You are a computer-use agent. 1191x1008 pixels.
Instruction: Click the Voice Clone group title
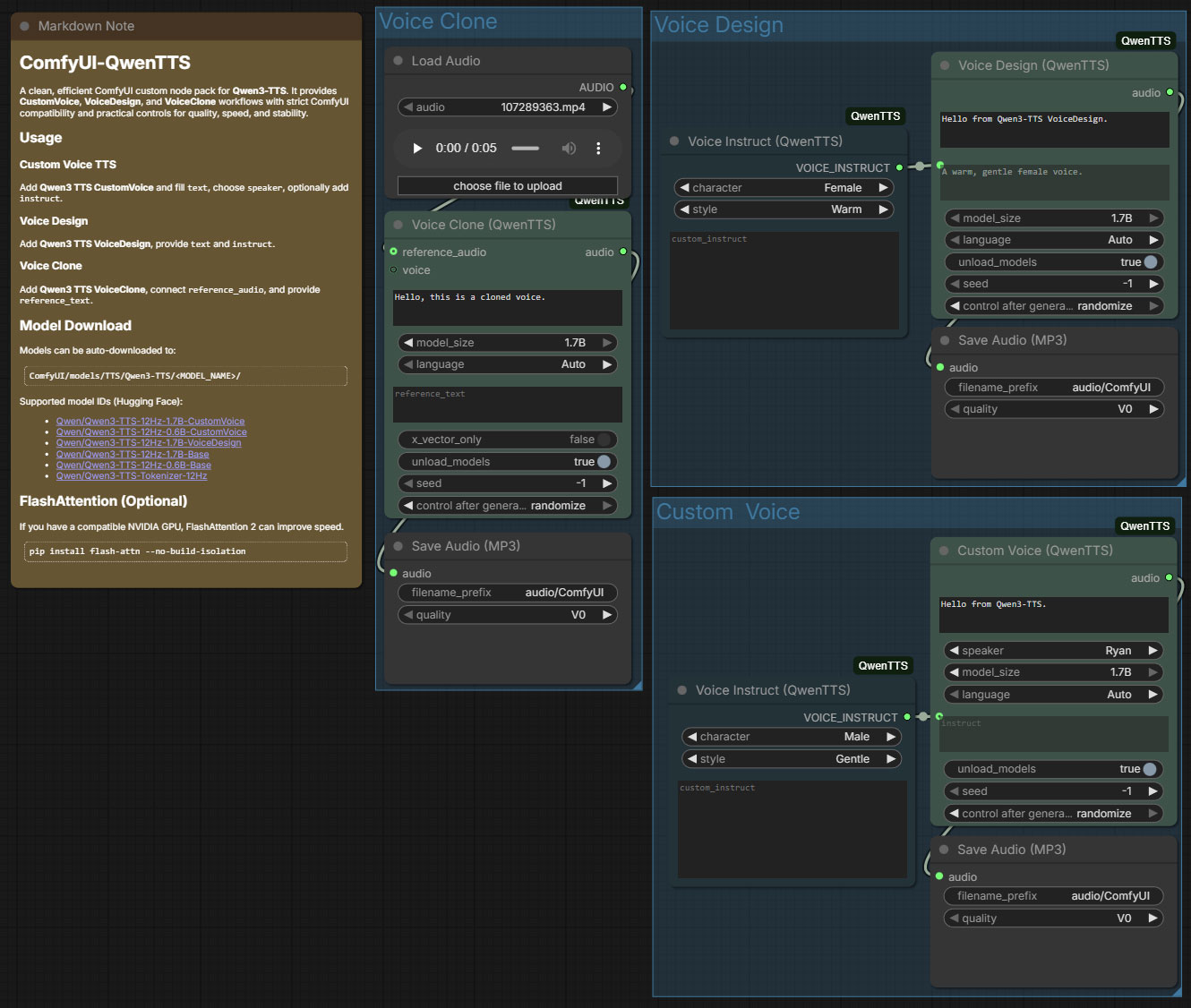tap(438, 21)
